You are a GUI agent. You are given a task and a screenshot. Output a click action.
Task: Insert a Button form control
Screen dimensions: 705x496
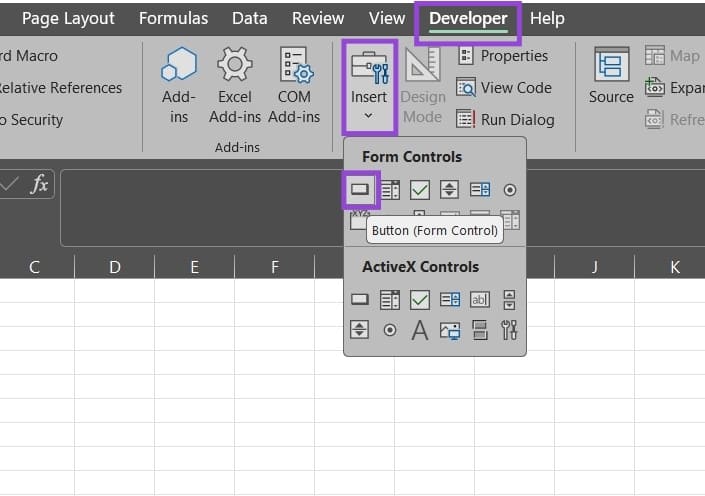(360, 190)
